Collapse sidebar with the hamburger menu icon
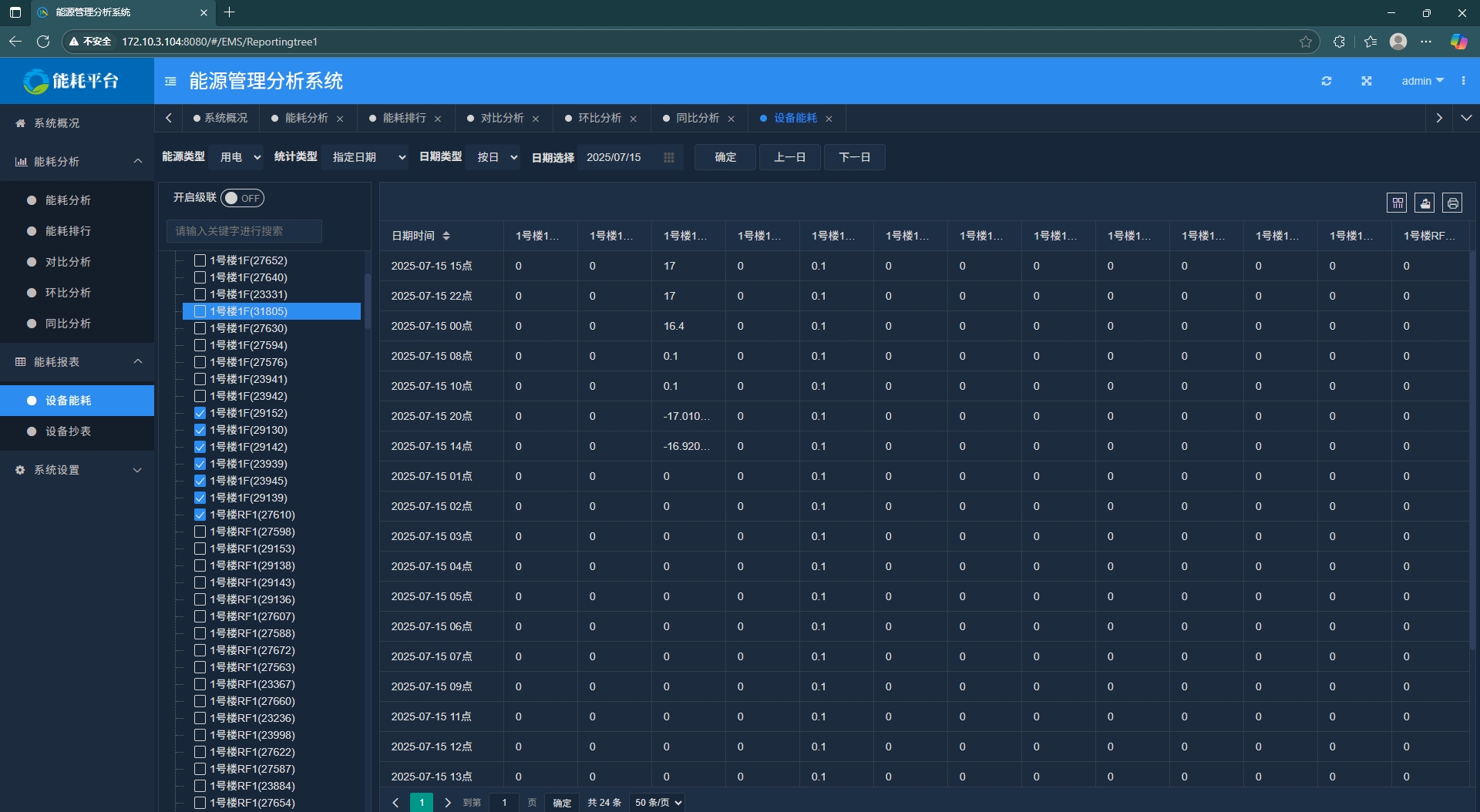The height and width of the screenshot is (812, 1480). (x=171, y=81)
